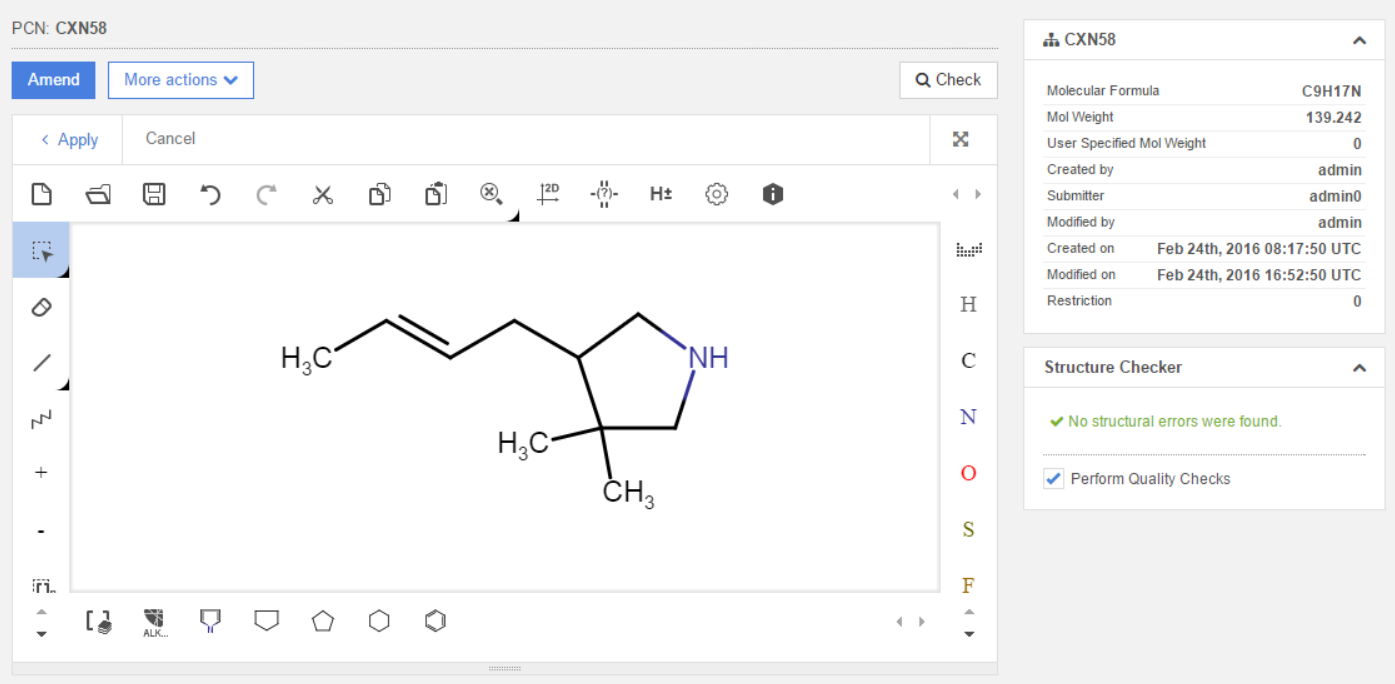Click the Undo arrow icon
The height and width of the screenshot is (684, 1395).
210,194
